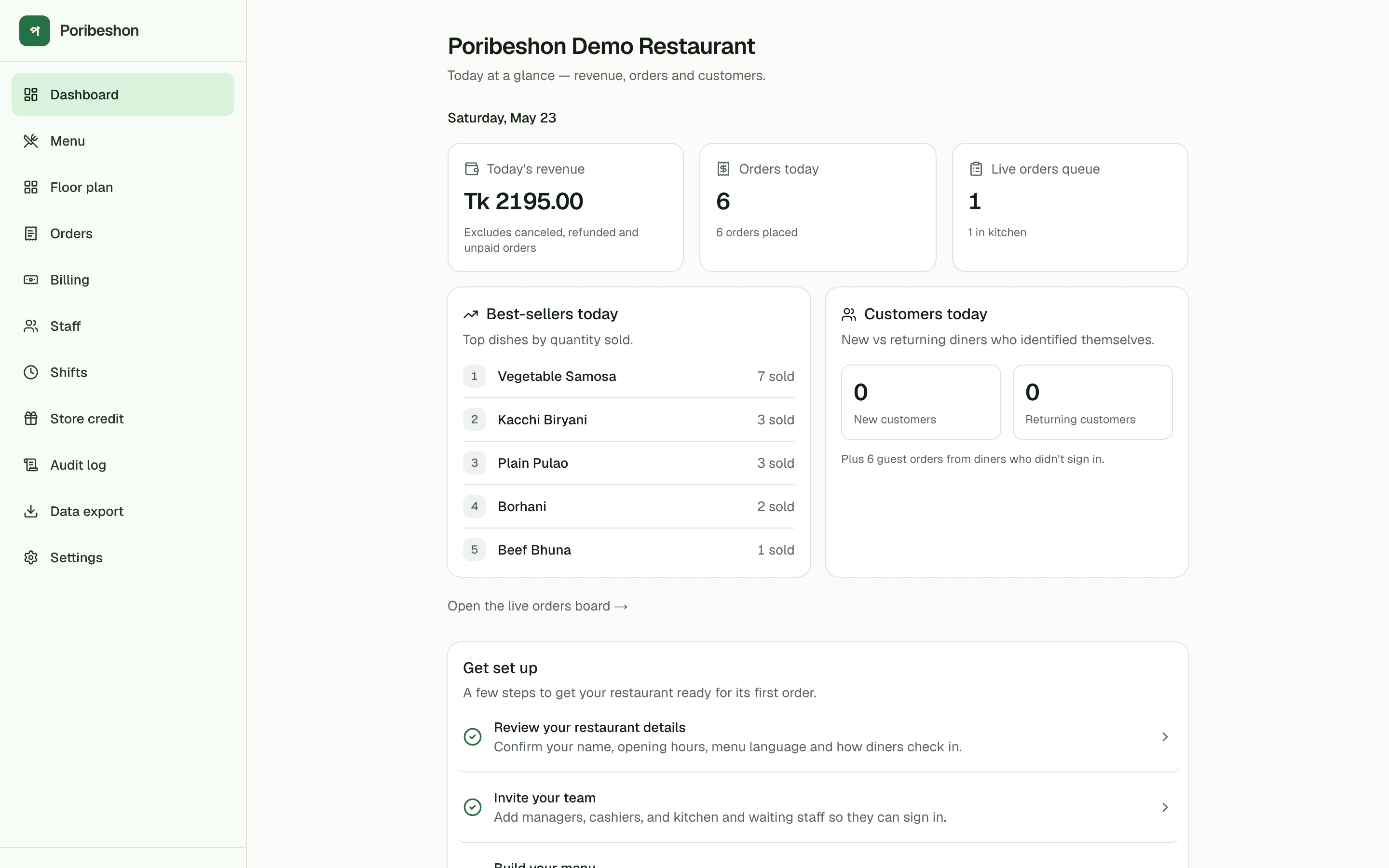Click the Orders today card value 6
The width and height of the screenshot is (1389, 868).
click(723, 202)
